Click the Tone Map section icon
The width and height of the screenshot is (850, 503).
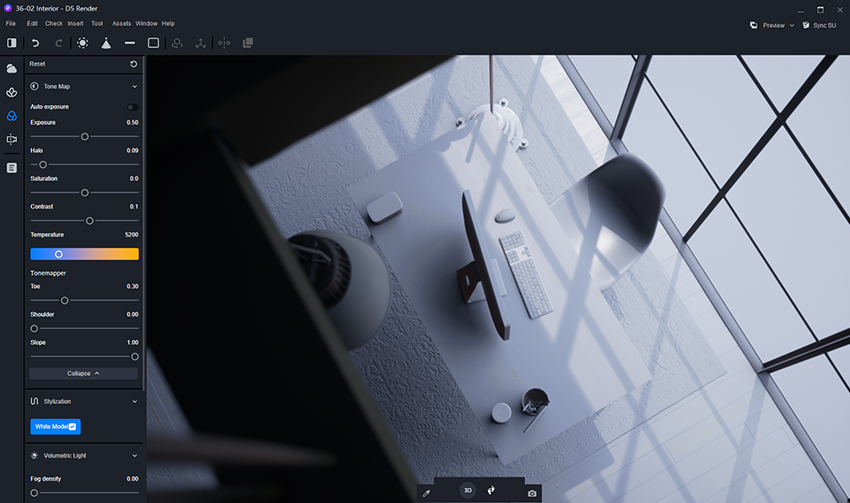pyautogui.click(x=34, y=86)
